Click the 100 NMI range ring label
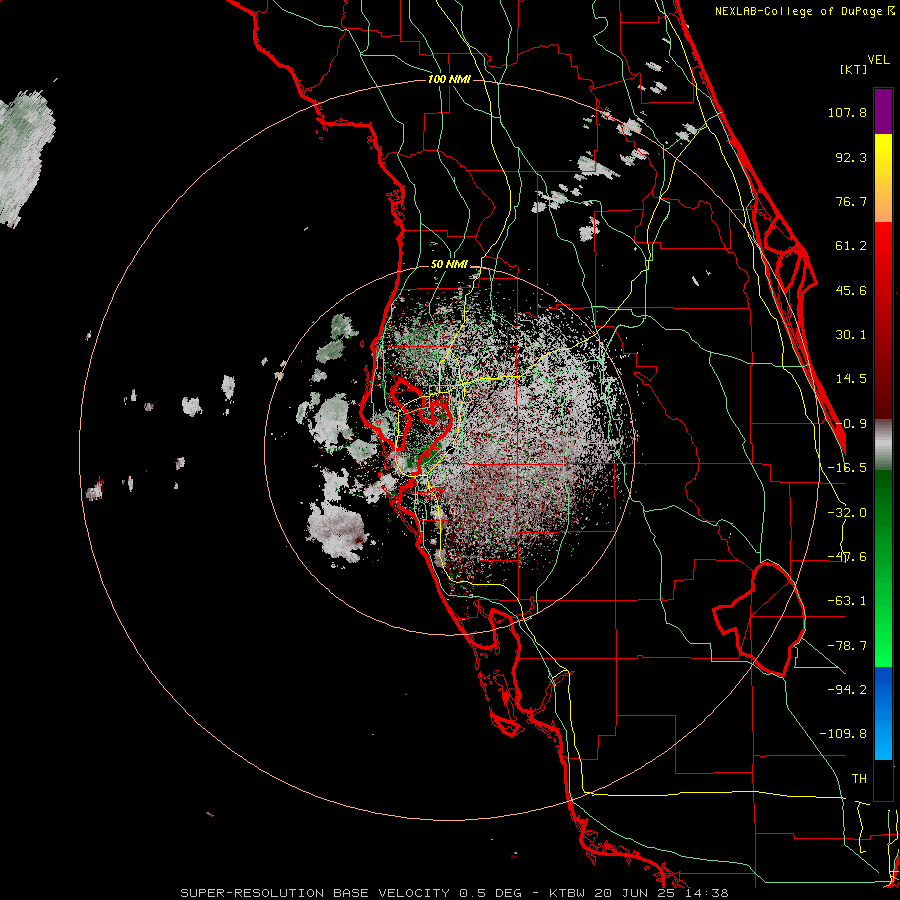This screenshot has height=900, width=900. click(x=449, y=79)
